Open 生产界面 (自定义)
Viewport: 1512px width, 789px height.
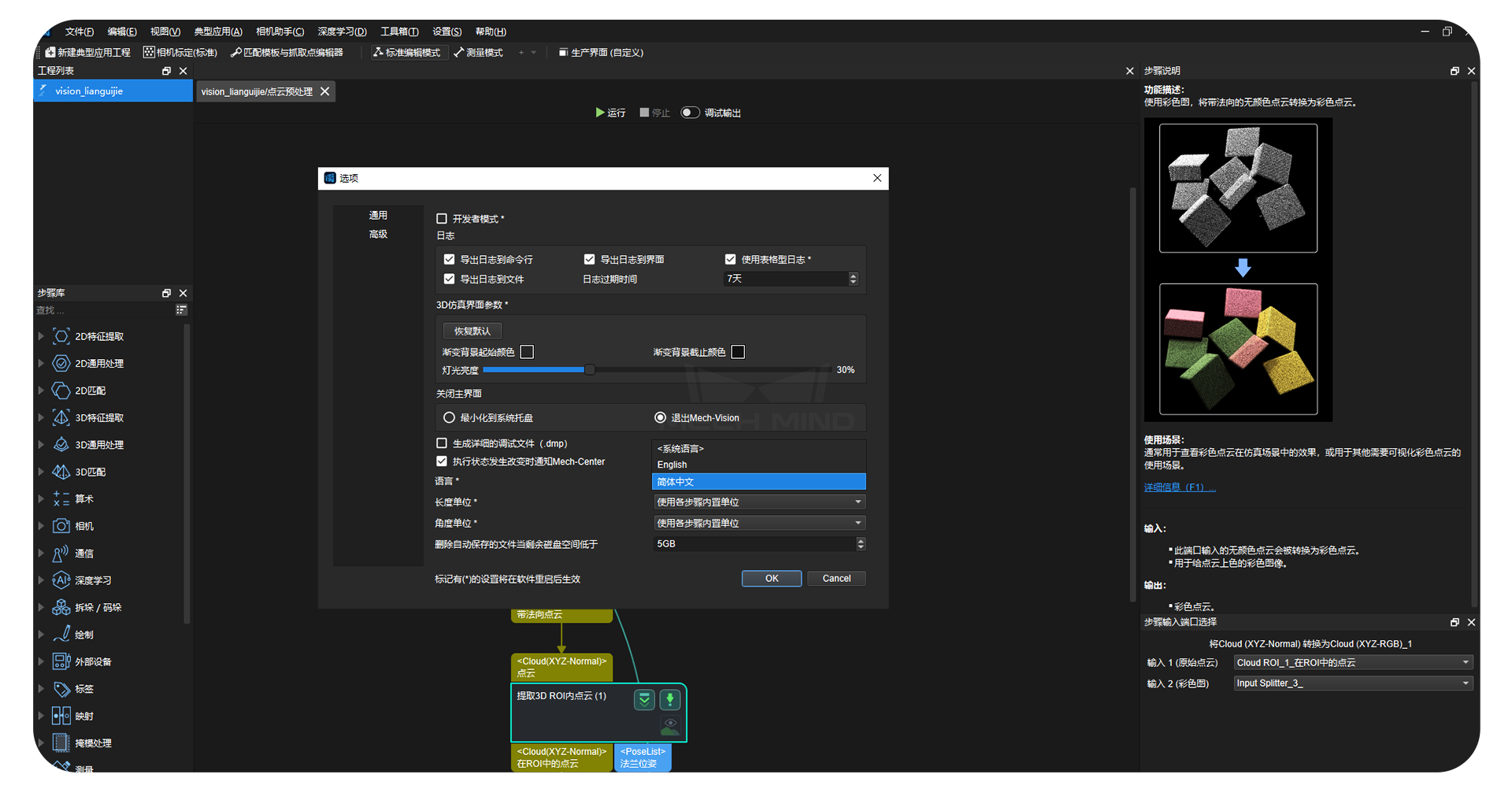602,53
